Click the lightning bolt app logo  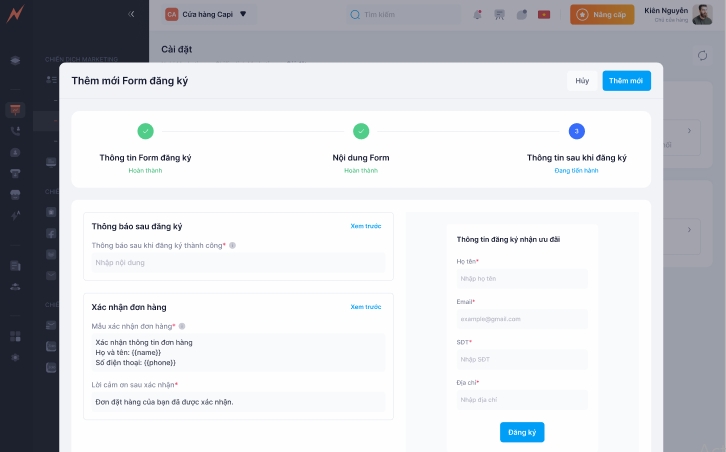coord(15,15)
